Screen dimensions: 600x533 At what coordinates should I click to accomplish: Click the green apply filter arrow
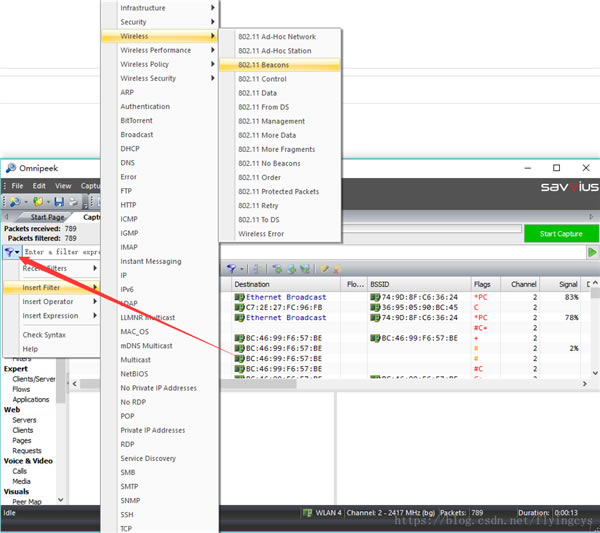[x=592, y=253]
